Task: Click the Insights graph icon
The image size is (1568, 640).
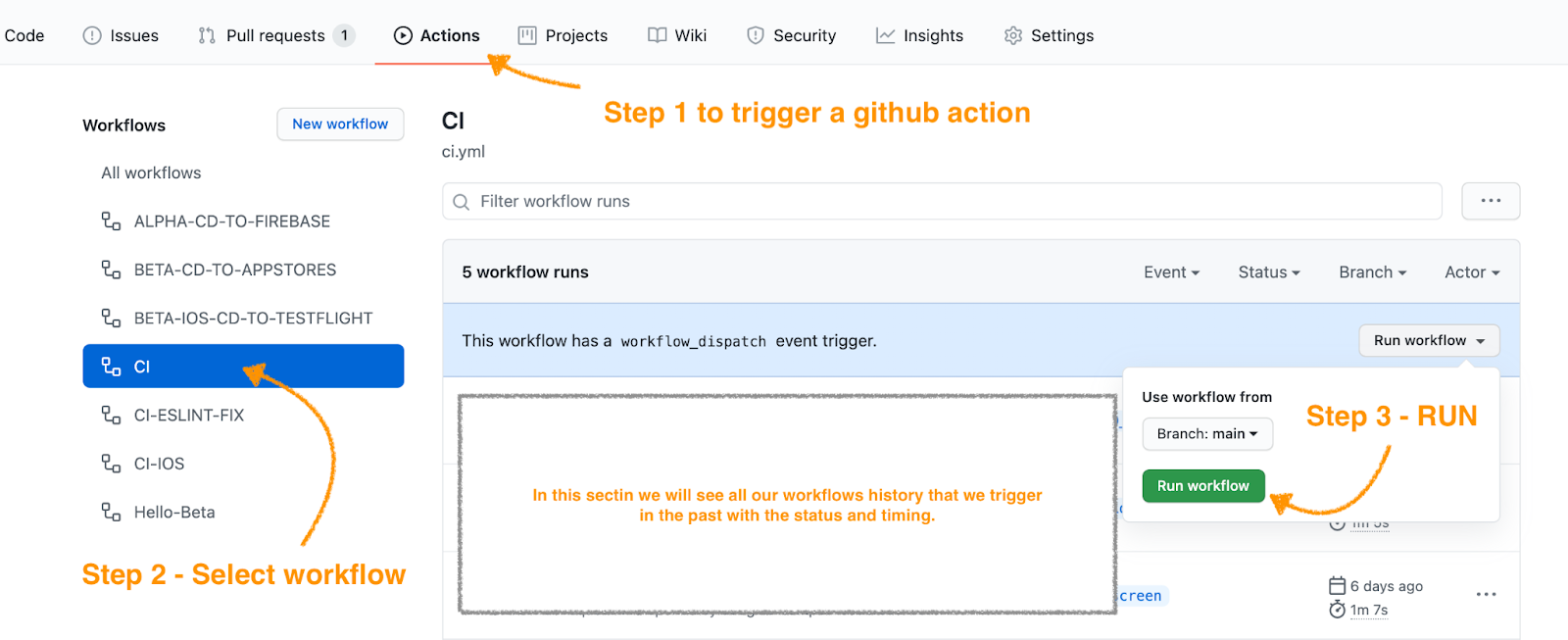Action: [x=885, y=35]
